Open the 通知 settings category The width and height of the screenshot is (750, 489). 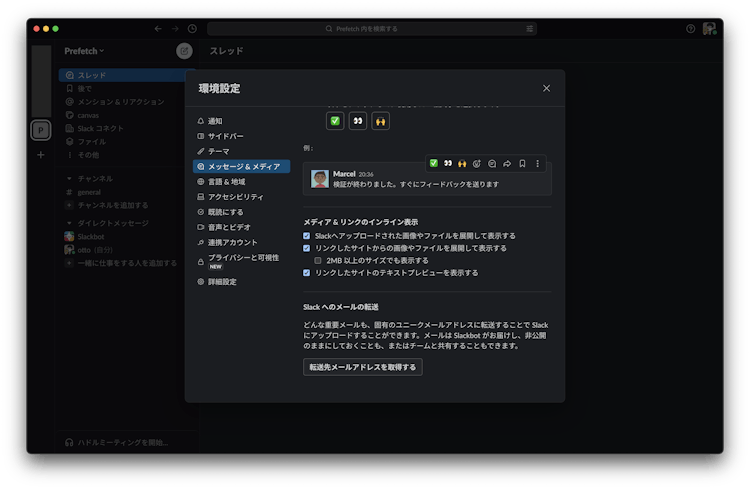click(x=215, y=121)
